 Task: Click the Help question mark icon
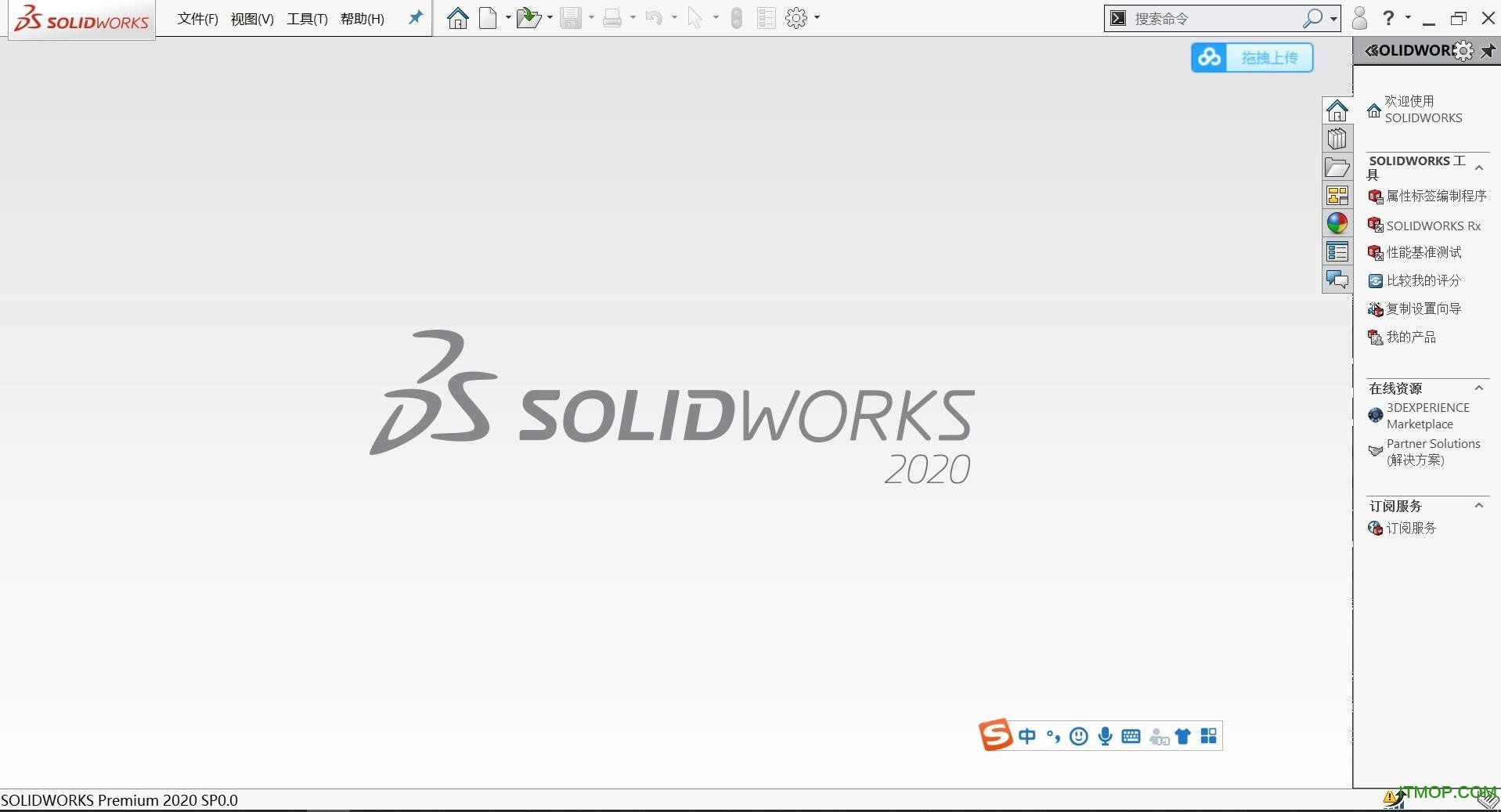1388,17
